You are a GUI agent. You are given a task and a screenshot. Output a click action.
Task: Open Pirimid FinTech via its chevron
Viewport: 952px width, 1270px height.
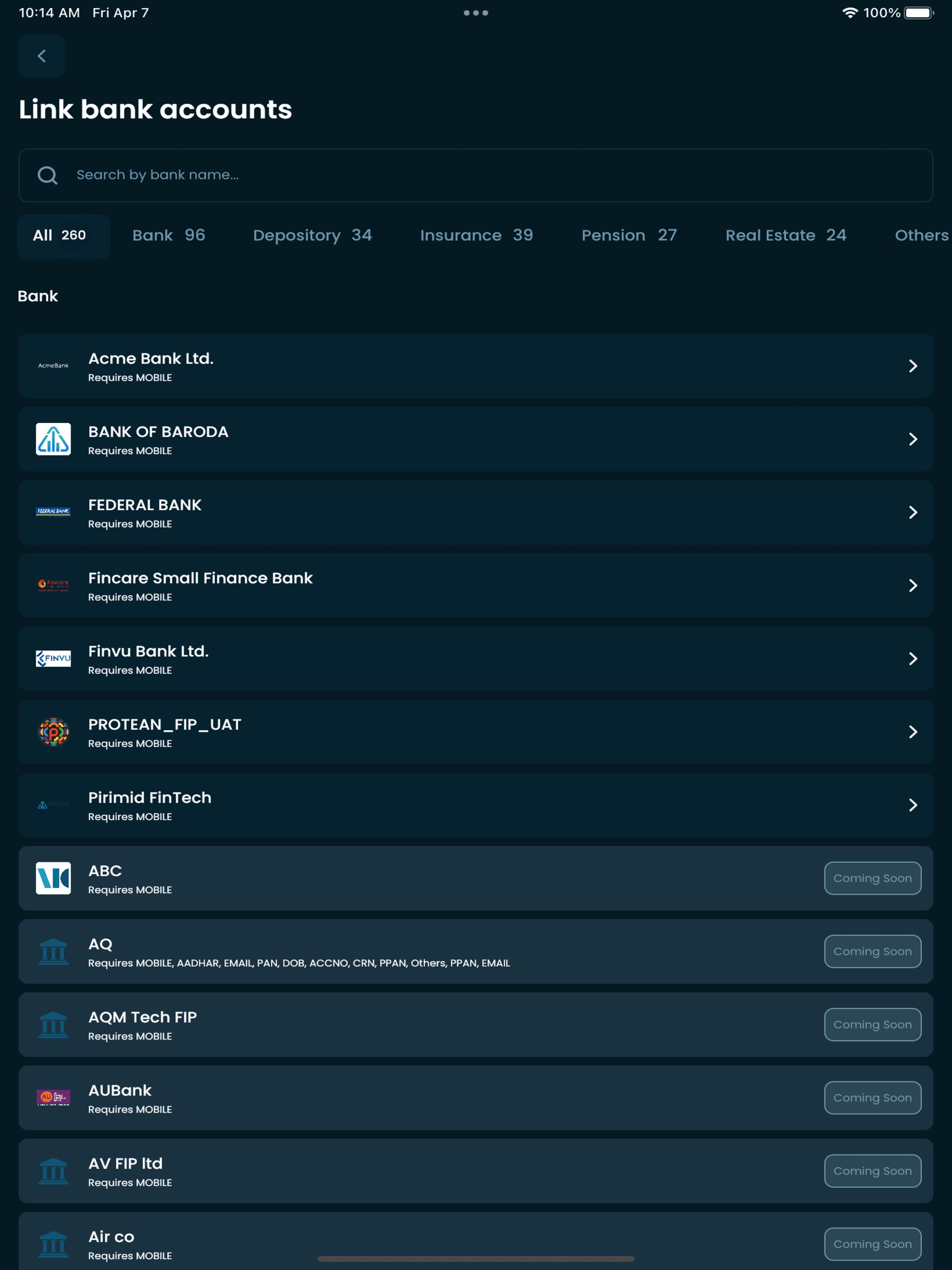913,805
